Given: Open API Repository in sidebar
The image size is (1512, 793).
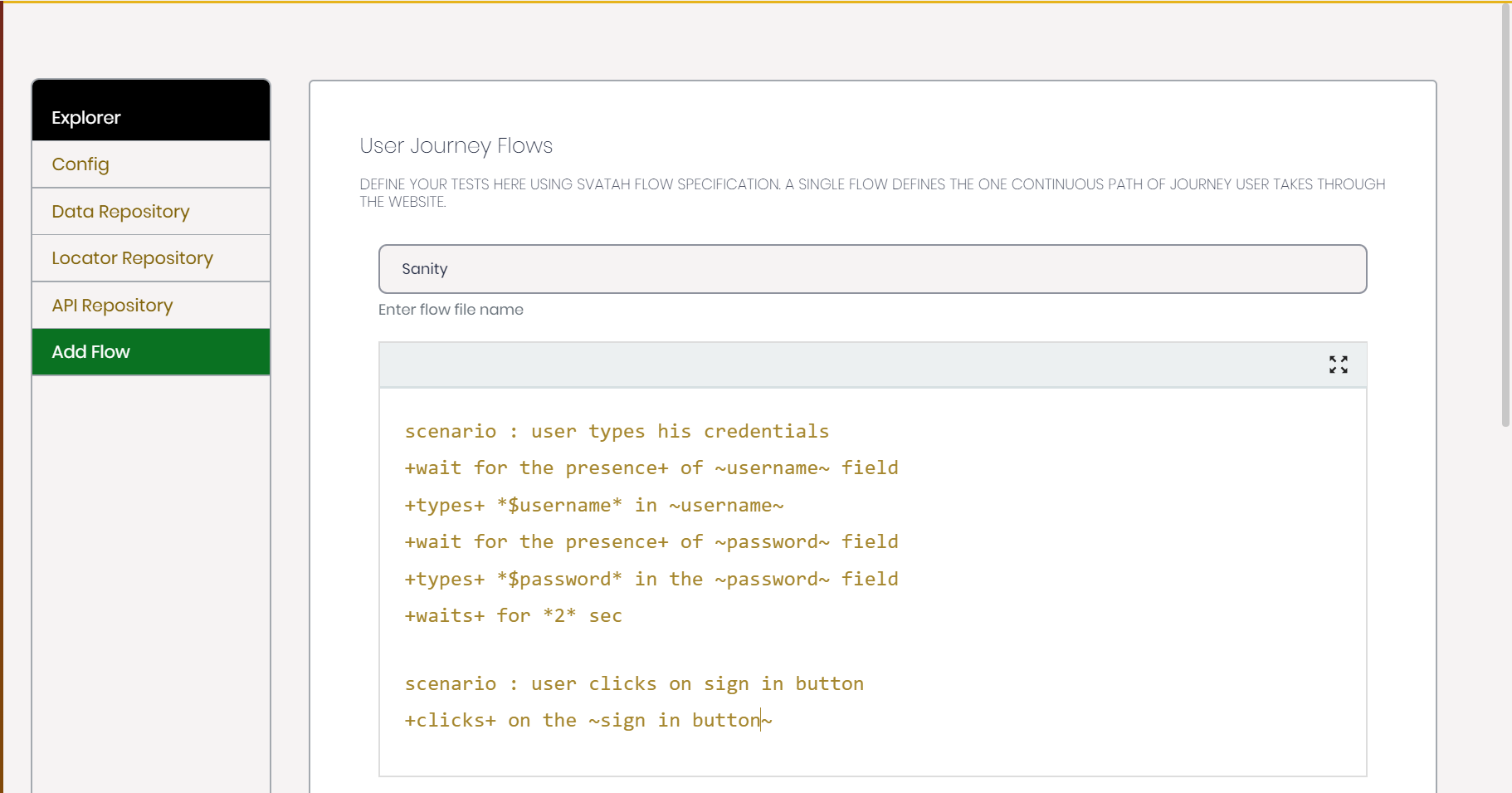Looking at the screenshot, I should (151, 306).
